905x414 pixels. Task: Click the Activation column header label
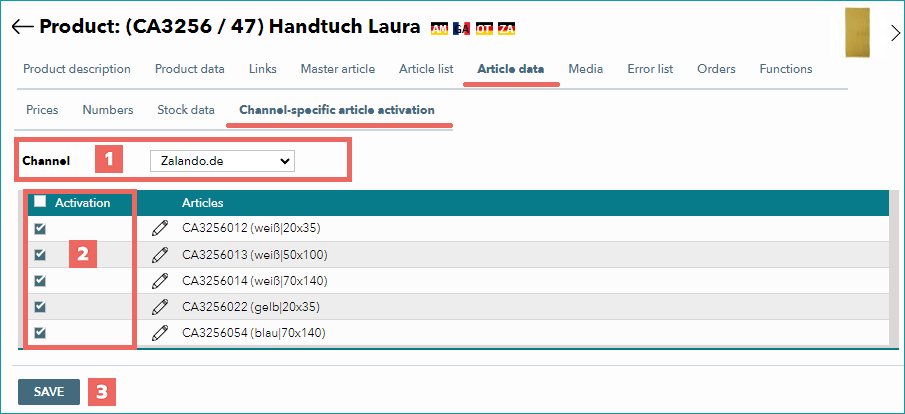pyautogui.click(x=83, y=203)
